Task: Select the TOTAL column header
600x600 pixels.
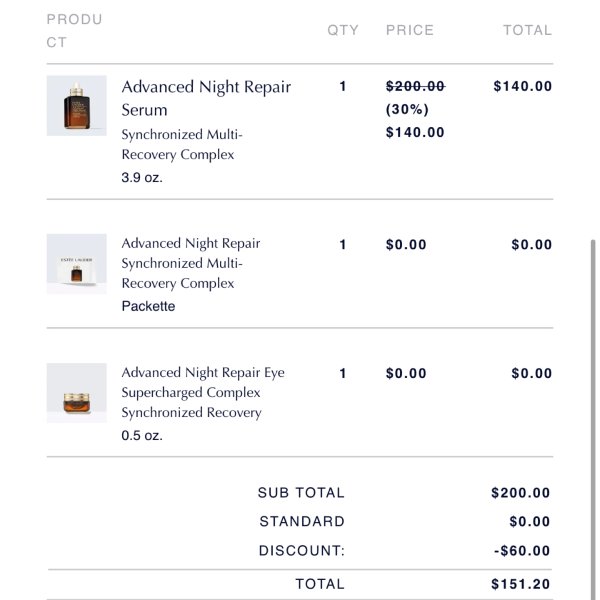Action: pos(527,30)
